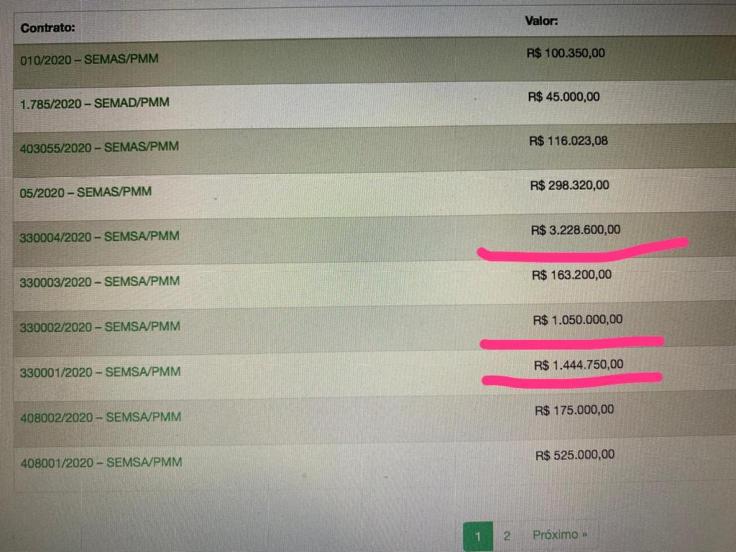Click the Valor column header
Image resolution: width=736 pixels, height=552 pixels.
click(x=541, y=20)
